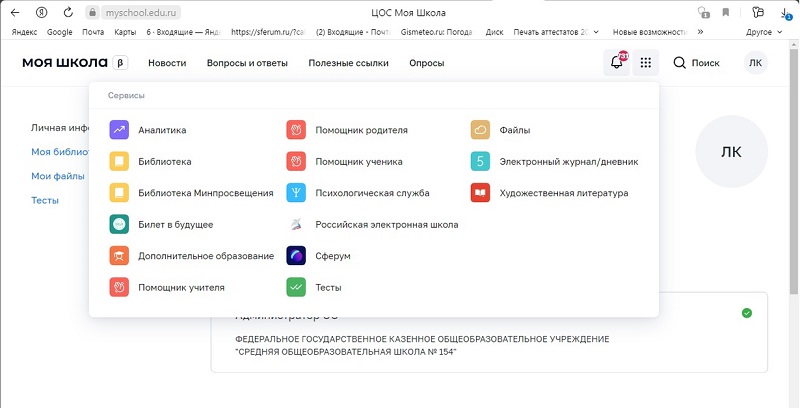Click the Файлы cloud icon

click(x=480, y=130)
